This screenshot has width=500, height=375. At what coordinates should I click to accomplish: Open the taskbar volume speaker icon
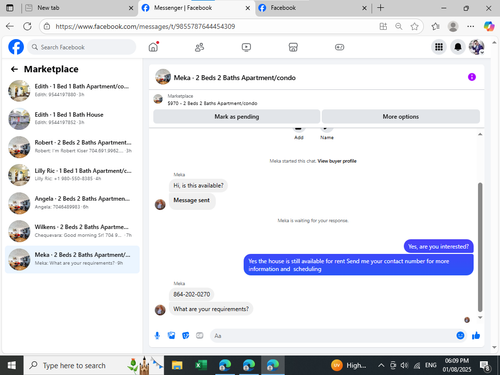tap(404, 365)
